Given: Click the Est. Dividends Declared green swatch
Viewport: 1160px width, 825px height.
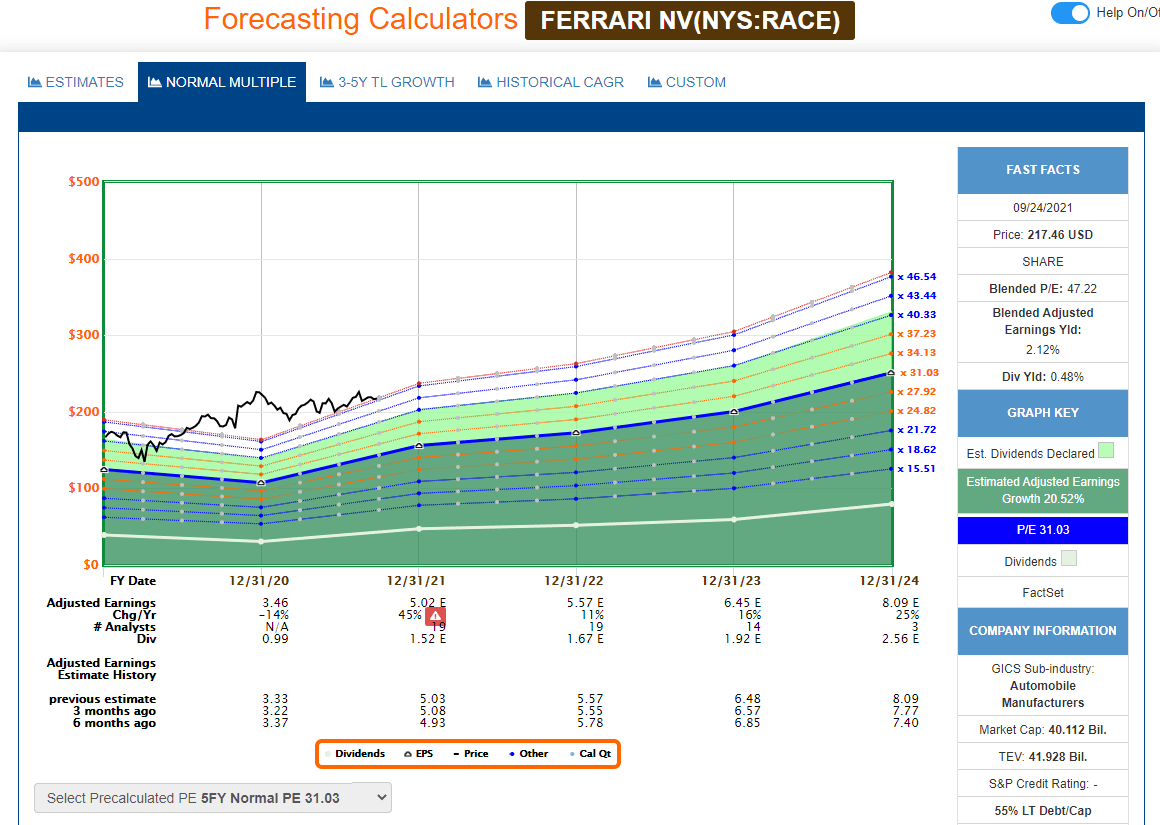Looking at the screenshot, I should tap(1106, 451).
